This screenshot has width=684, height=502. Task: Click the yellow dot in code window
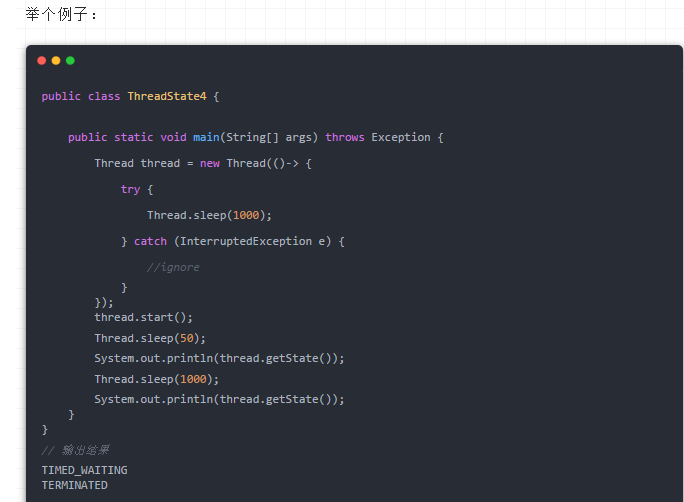point(56,61)
